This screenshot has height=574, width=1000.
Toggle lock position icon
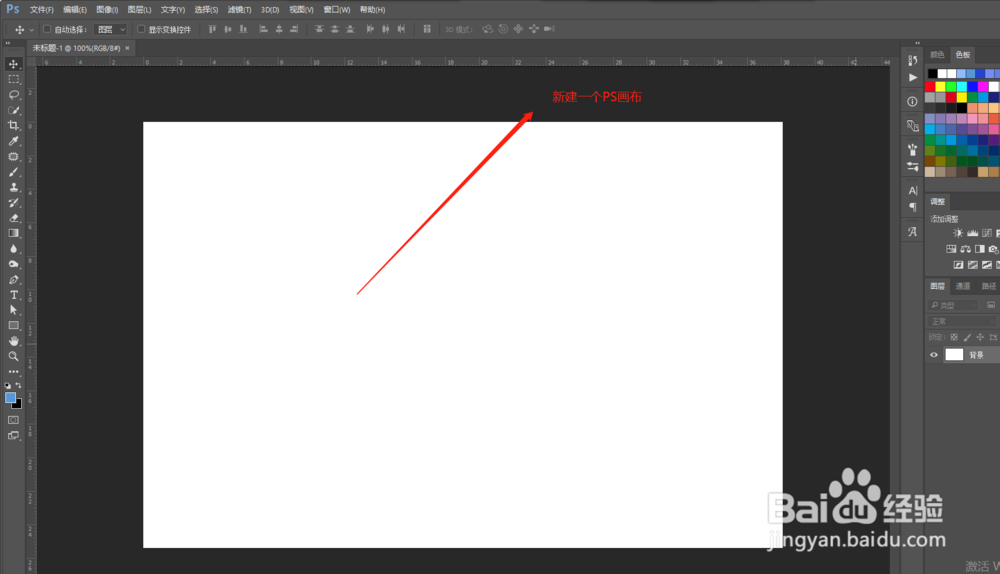pyautogui.click(x=980, y=337)
